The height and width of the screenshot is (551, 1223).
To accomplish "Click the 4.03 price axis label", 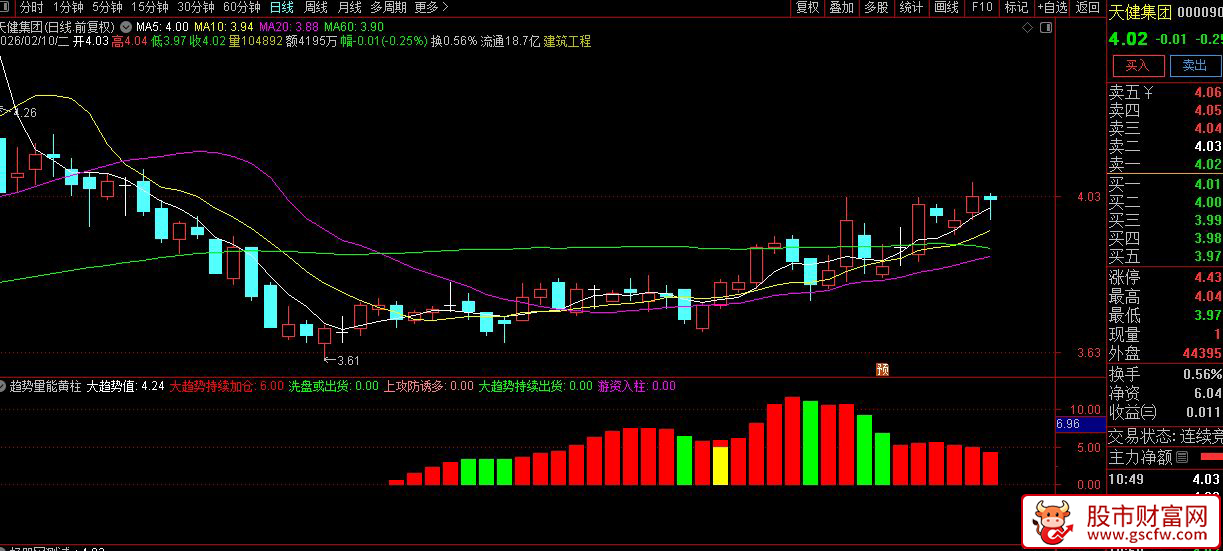I will pos(1090,197).
